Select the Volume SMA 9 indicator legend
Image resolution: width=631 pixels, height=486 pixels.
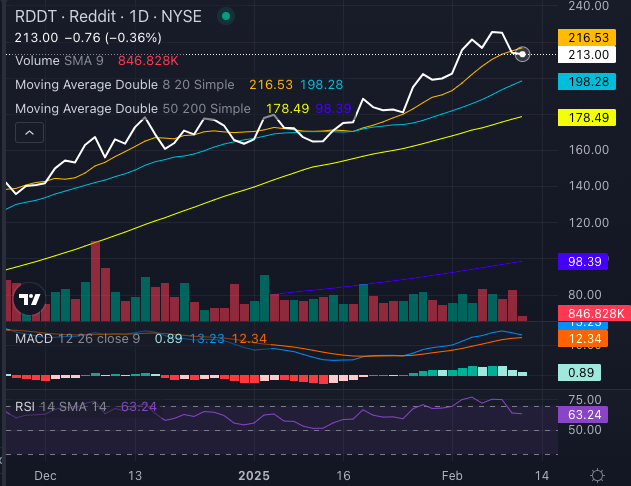point(62,60)
